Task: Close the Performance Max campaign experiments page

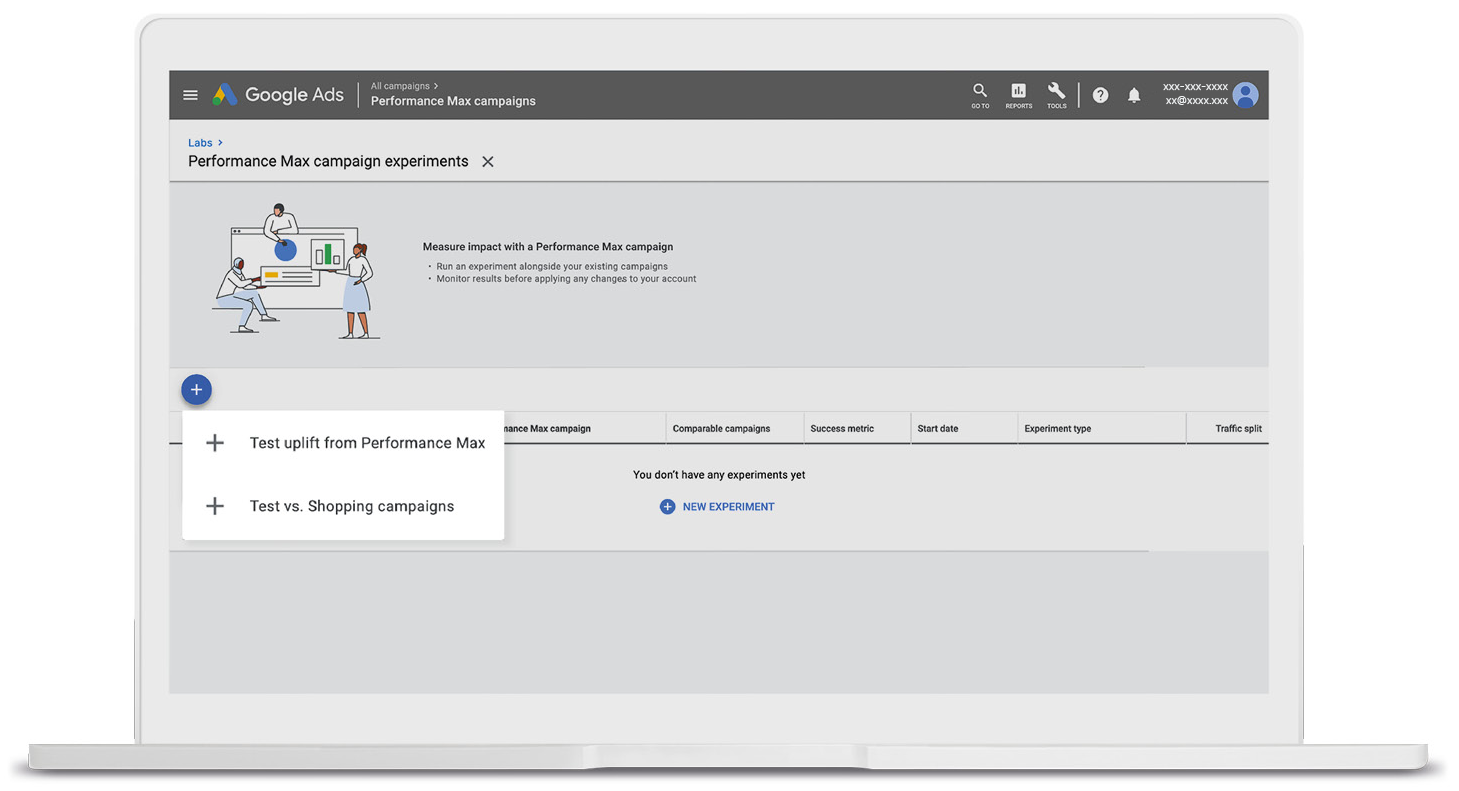Action: click(x=488, y=162)
